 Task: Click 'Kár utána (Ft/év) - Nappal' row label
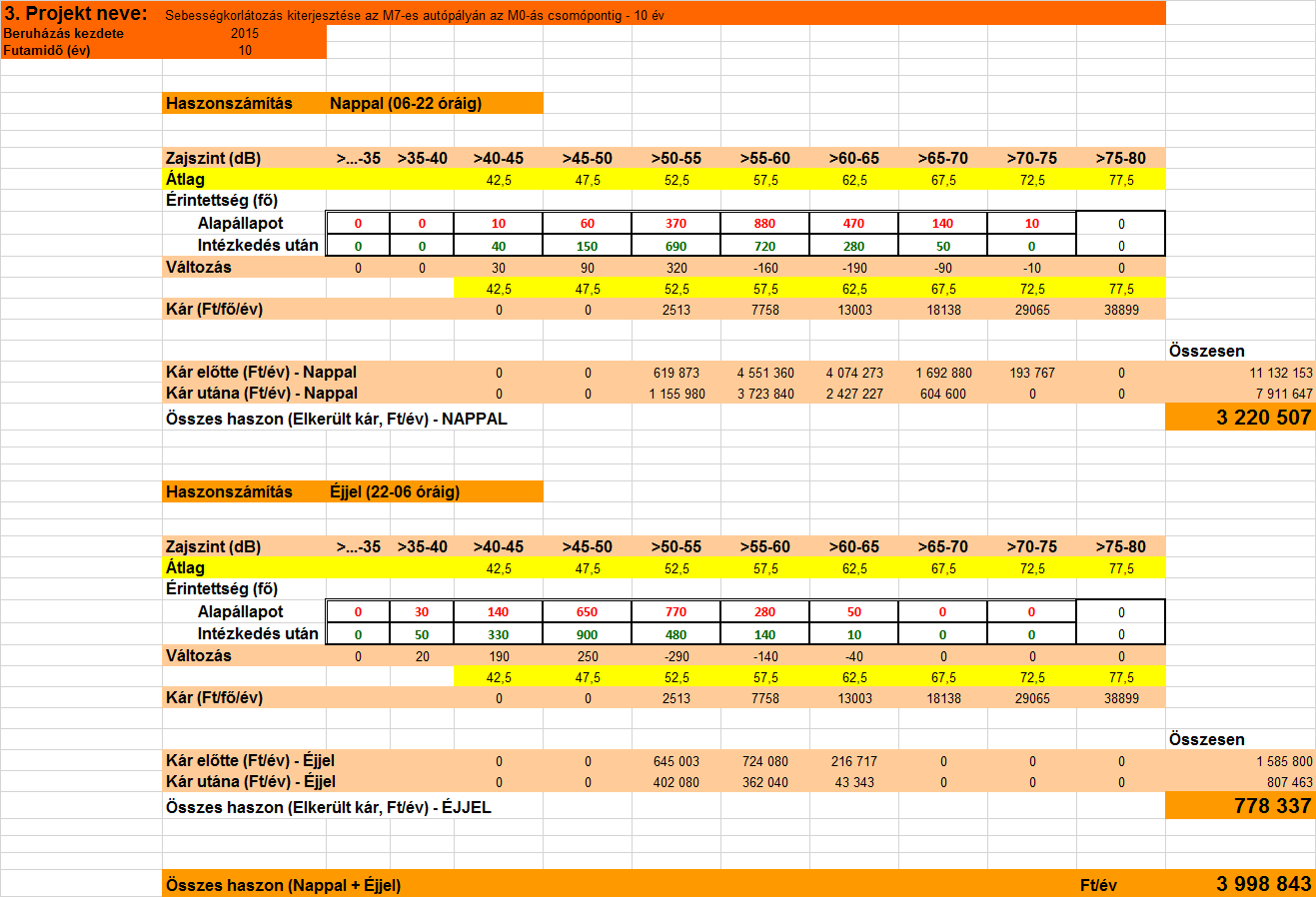(262, 394)
